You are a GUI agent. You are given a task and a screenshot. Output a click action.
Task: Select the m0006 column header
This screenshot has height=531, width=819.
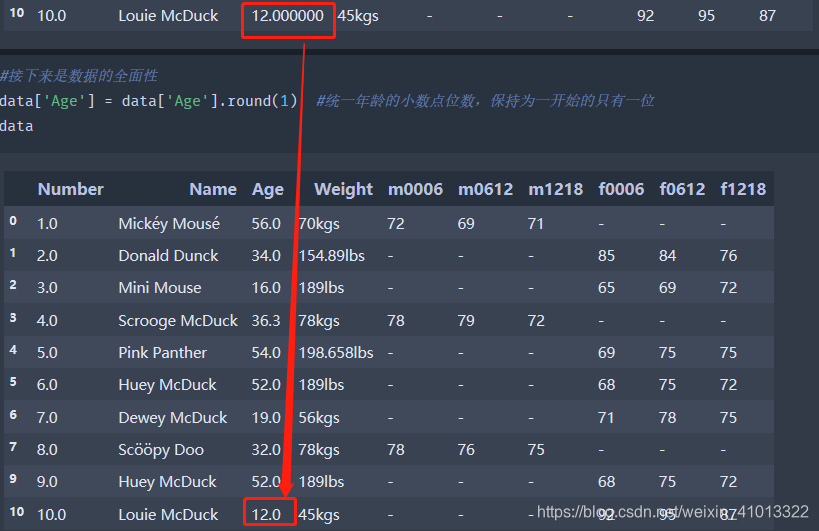click(x=415, y=189)
